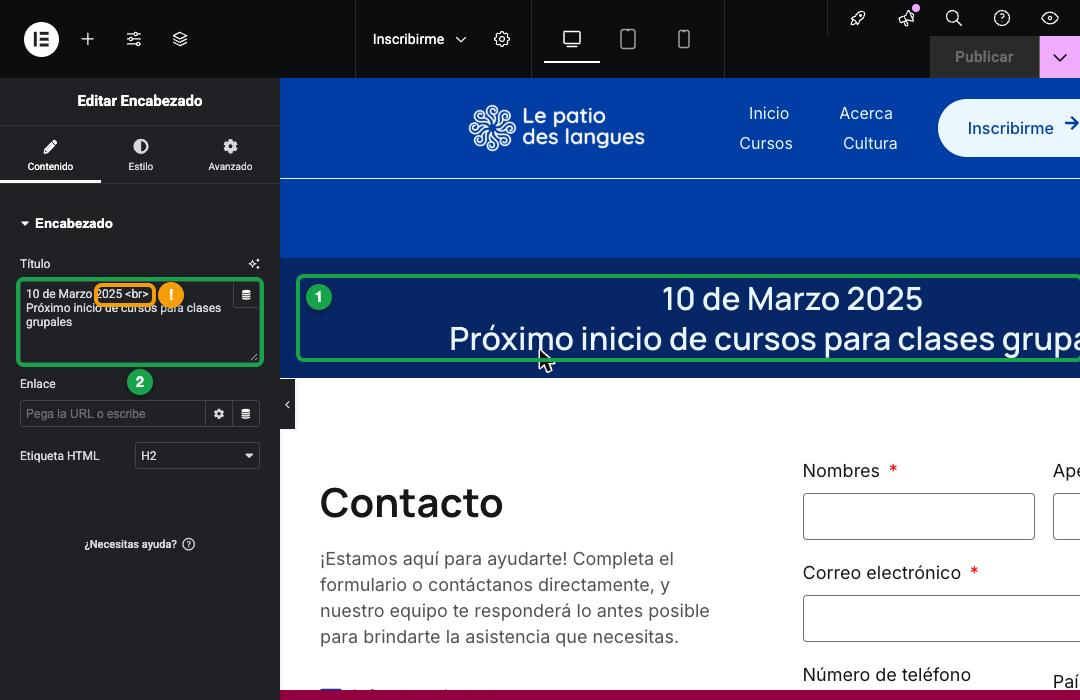Click the Correo electrónico input field
The width and height of the screenshot is (1080, 700).
(941, 618)
